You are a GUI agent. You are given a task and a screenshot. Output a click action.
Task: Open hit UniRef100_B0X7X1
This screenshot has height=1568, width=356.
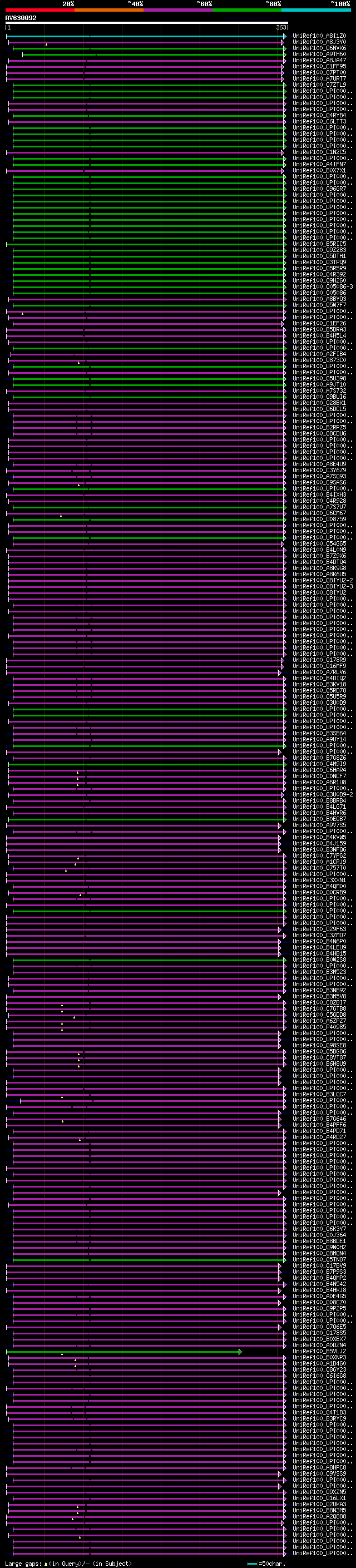point(319,170)
